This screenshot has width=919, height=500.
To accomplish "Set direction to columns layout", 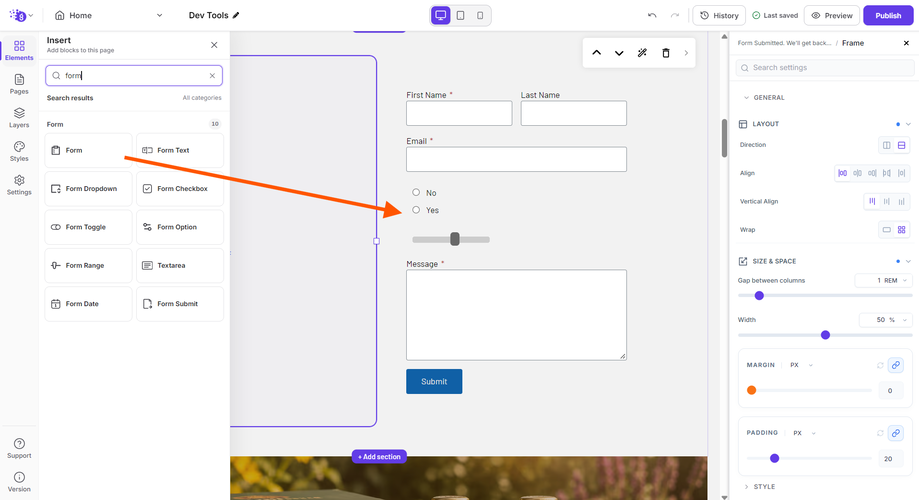I will coord(886,145).
